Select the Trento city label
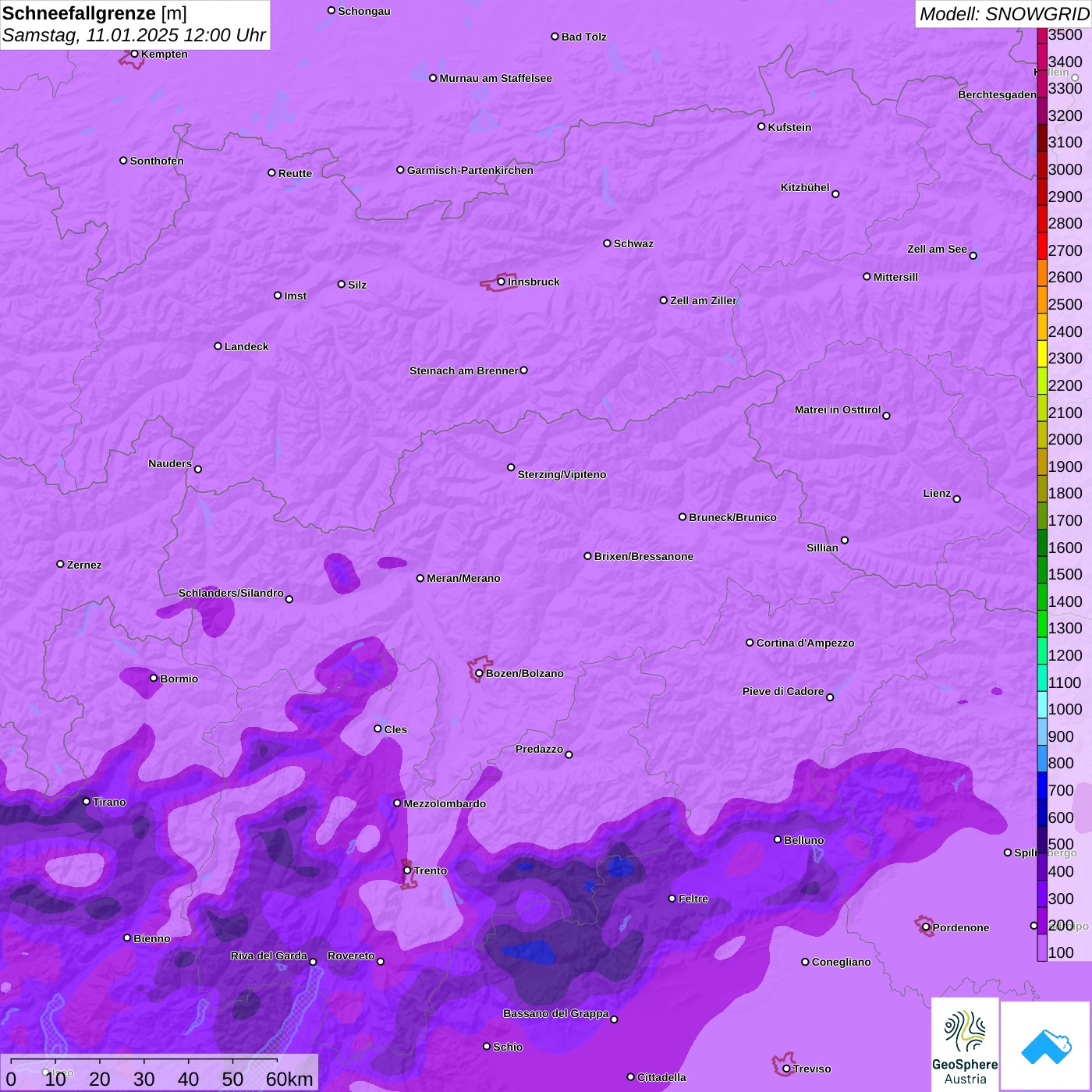This screenshot has width=1092, height=1092. coord(431,870)
